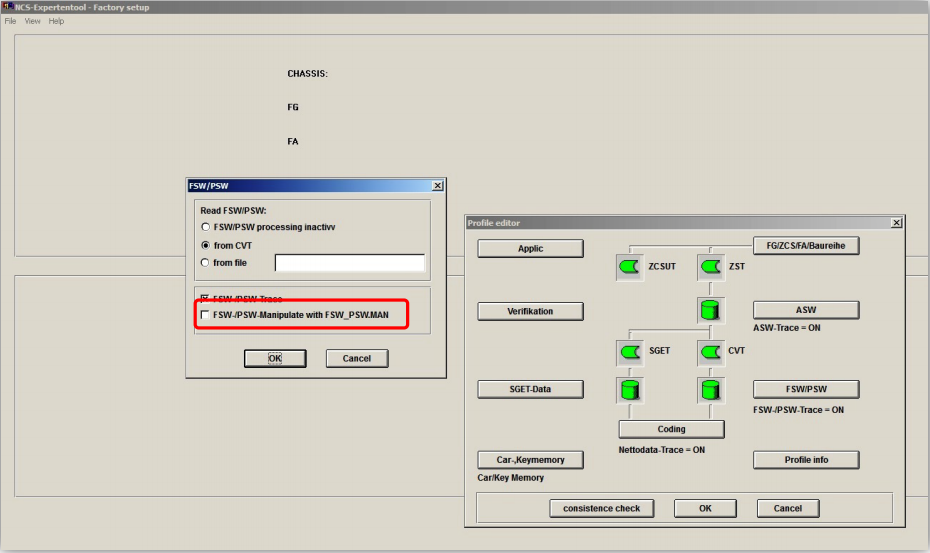
Task: Select the 'from CVT' radio option
Action: pyautogui.click(x=206, y=245)
